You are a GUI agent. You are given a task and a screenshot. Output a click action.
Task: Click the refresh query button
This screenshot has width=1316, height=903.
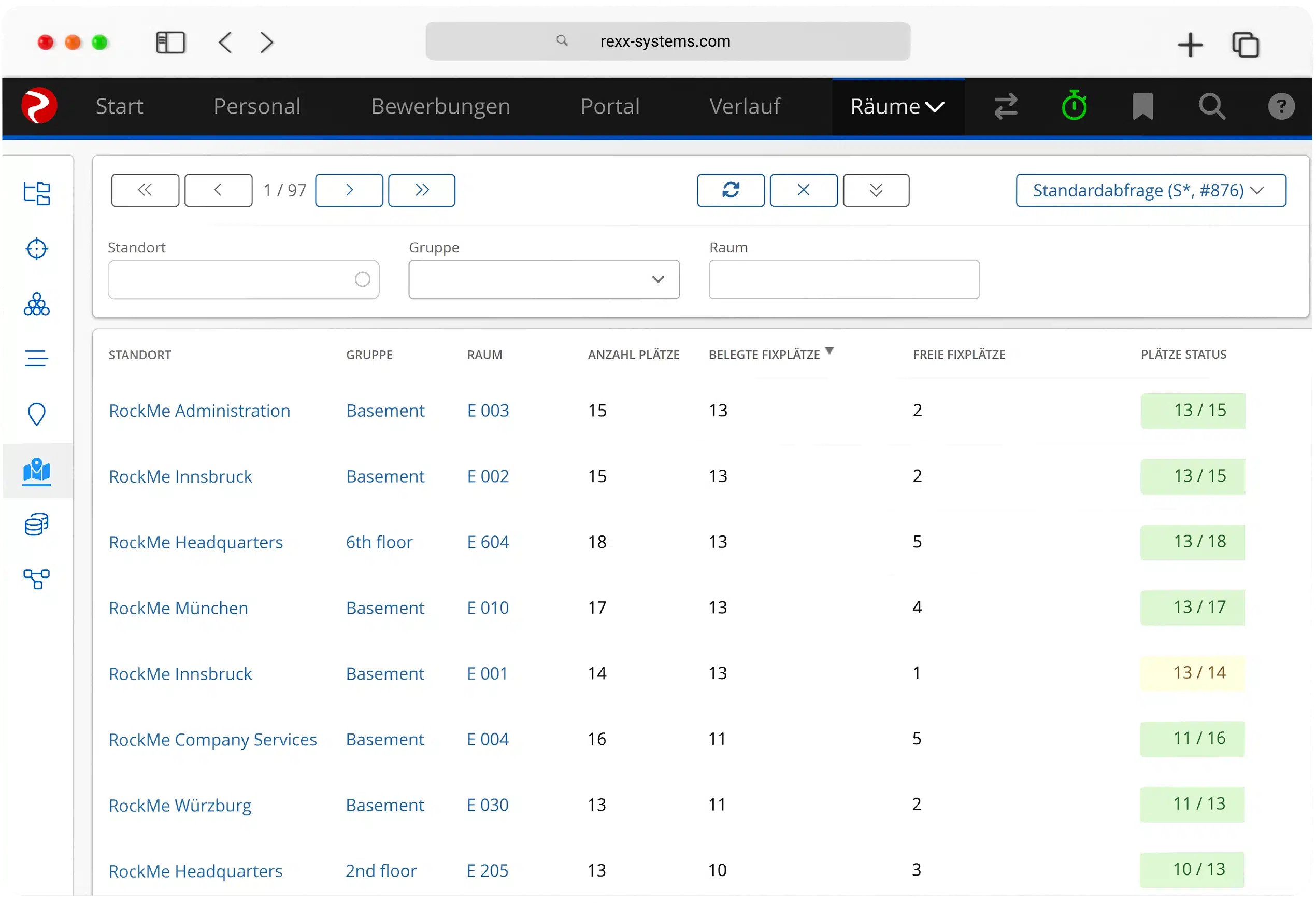pyautogui.click(x=731, y=190)
